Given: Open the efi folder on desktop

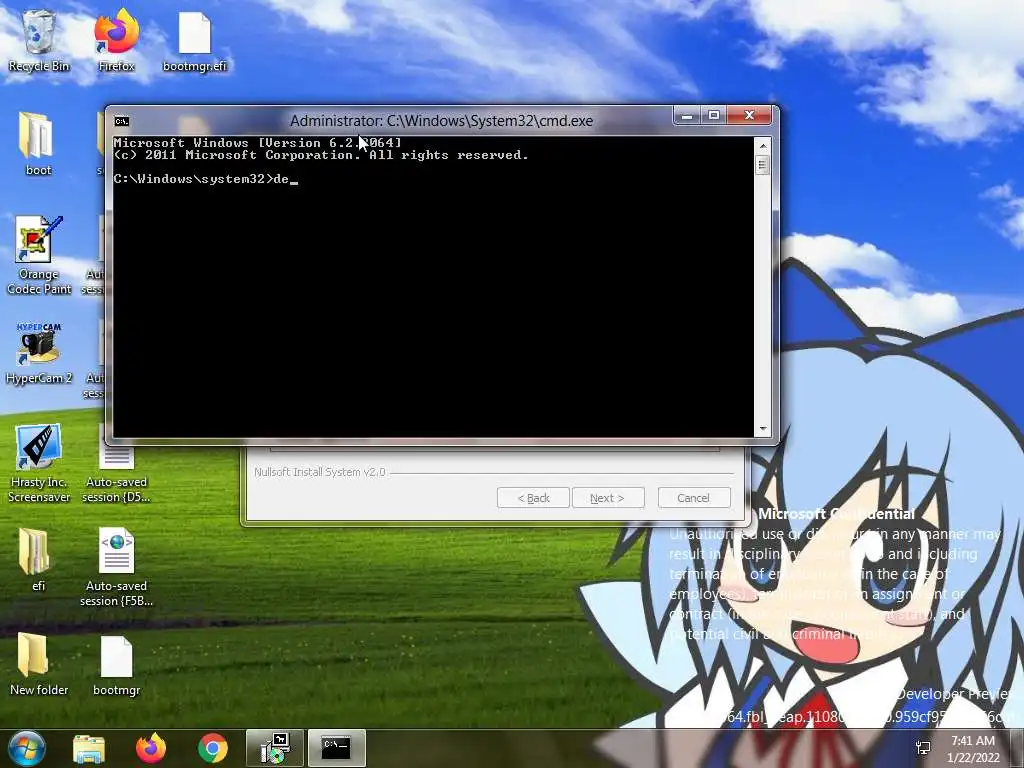Looking at the screenshot, I should tap(38, 560).
